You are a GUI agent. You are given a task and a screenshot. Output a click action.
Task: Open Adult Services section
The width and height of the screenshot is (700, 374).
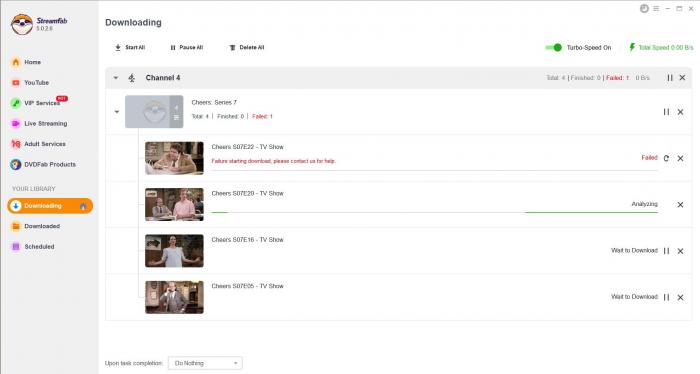(x=38, y=144)
